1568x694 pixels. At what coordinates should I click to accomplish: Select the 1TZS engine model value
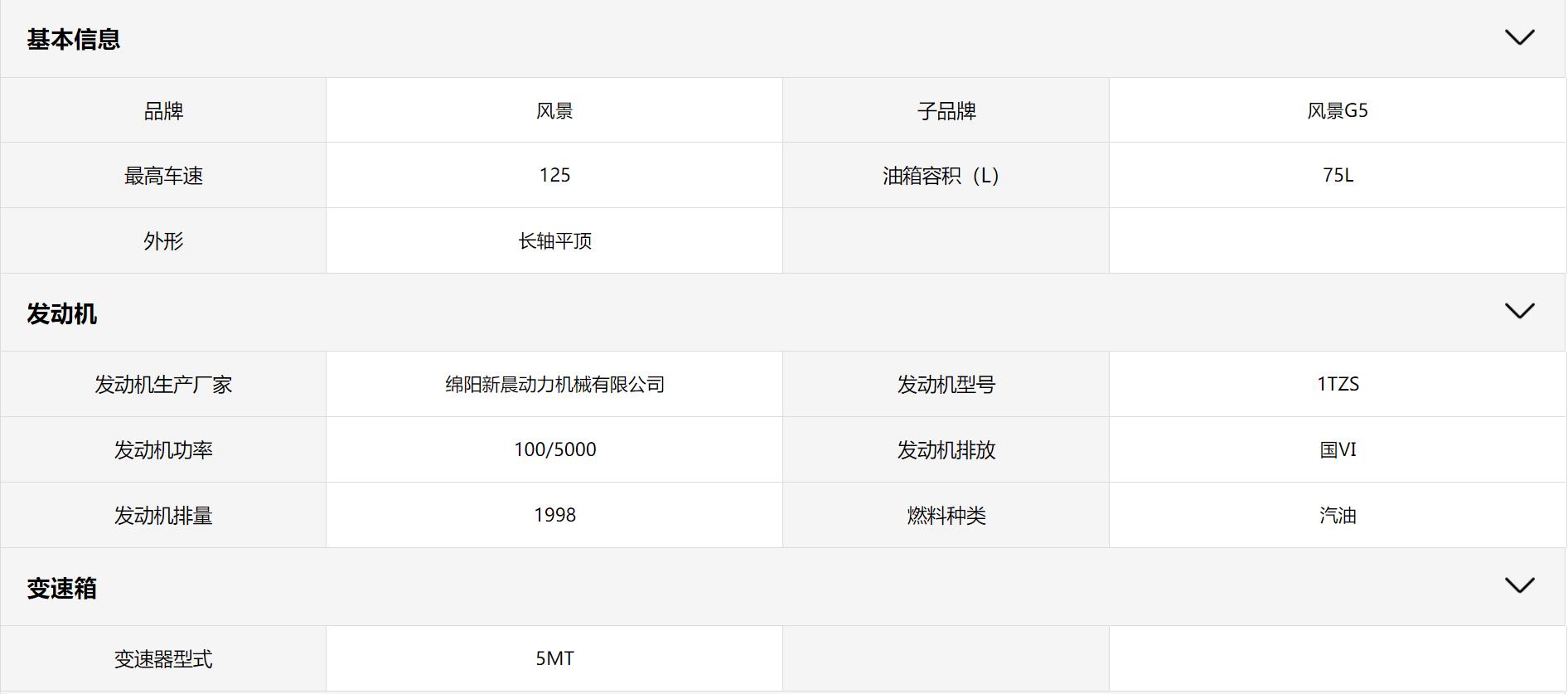click(1338, 384)
